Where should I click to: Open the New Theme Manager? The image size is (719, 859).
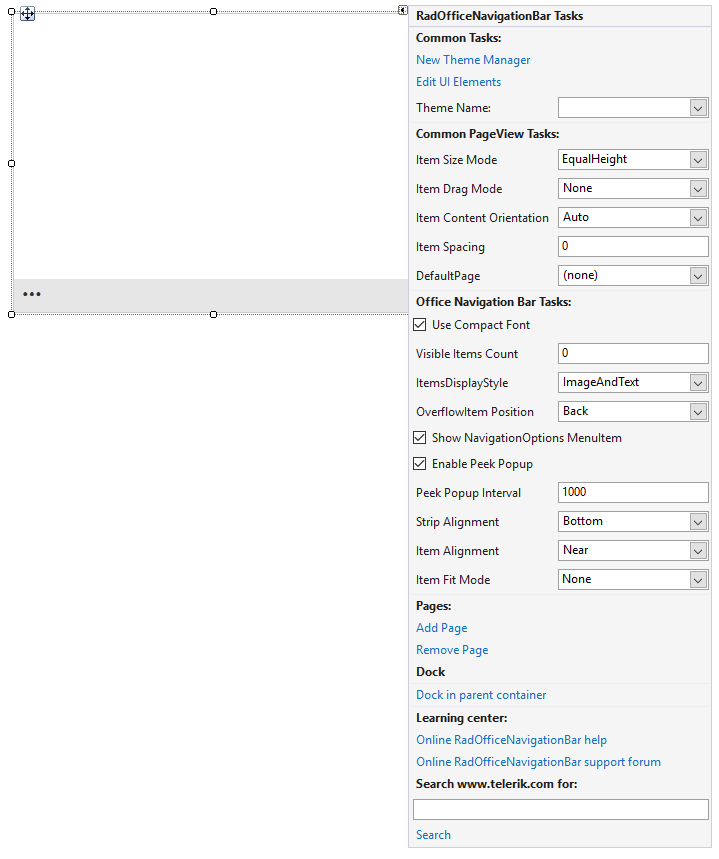pyautogui.click(x=472, y=60)
